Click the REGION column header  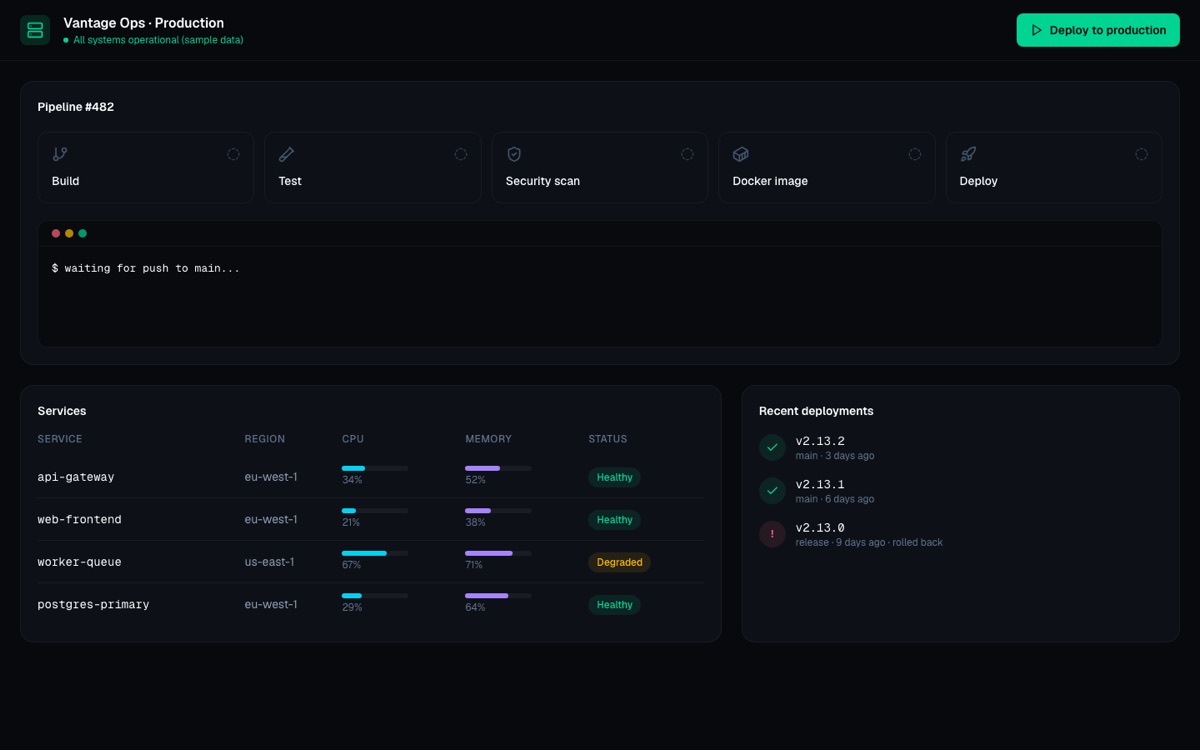[x=265, y=439]
